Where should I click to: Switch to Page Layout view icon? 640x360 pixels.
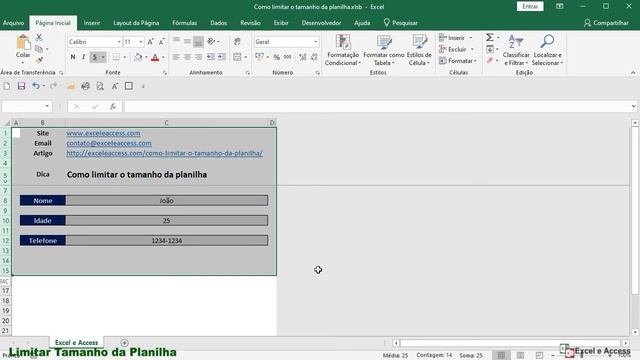click(x=520, y=355)
